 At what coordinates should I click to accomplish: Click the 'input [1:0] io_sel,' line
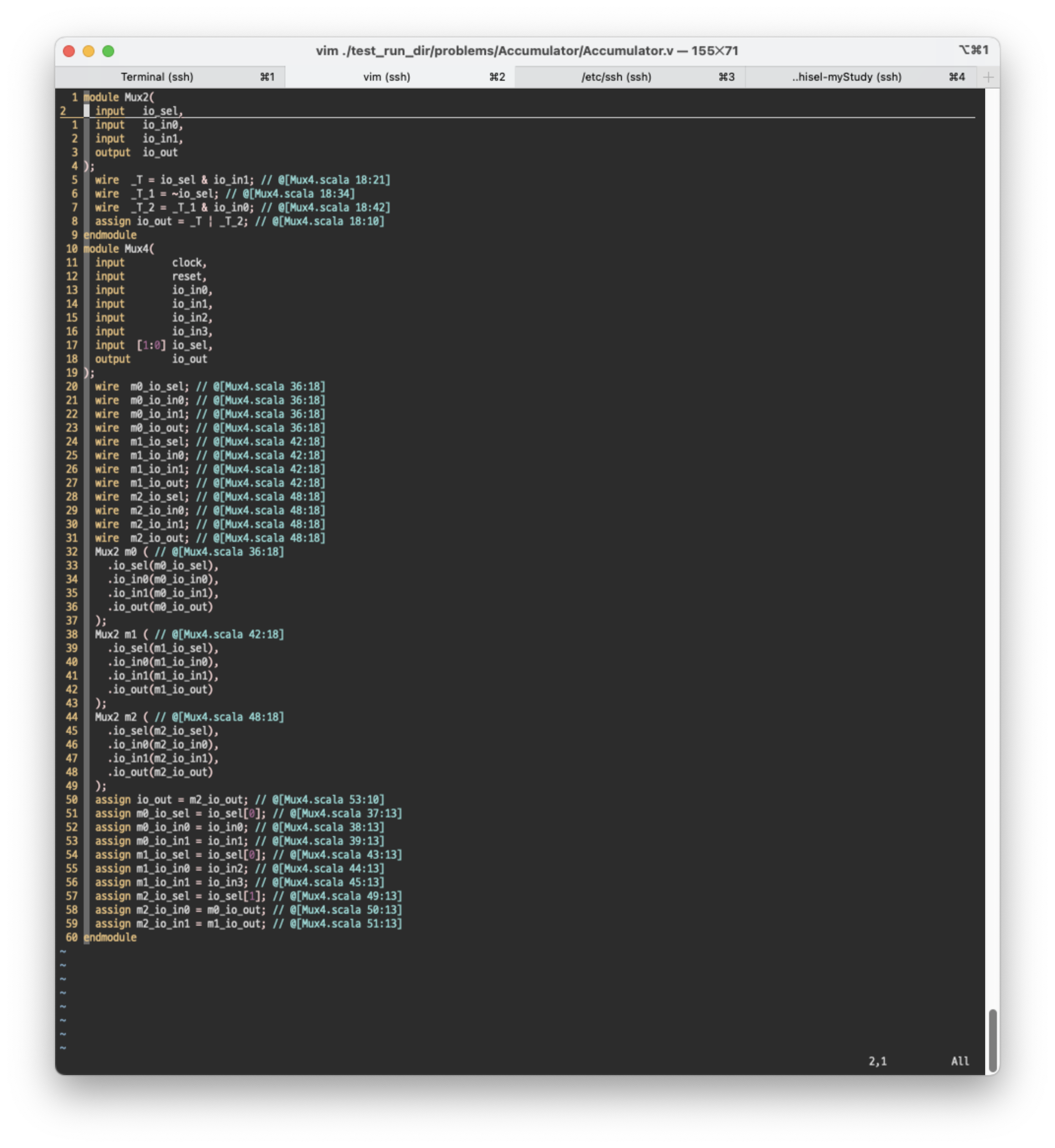pyautogui.click(x=154, y=345)
